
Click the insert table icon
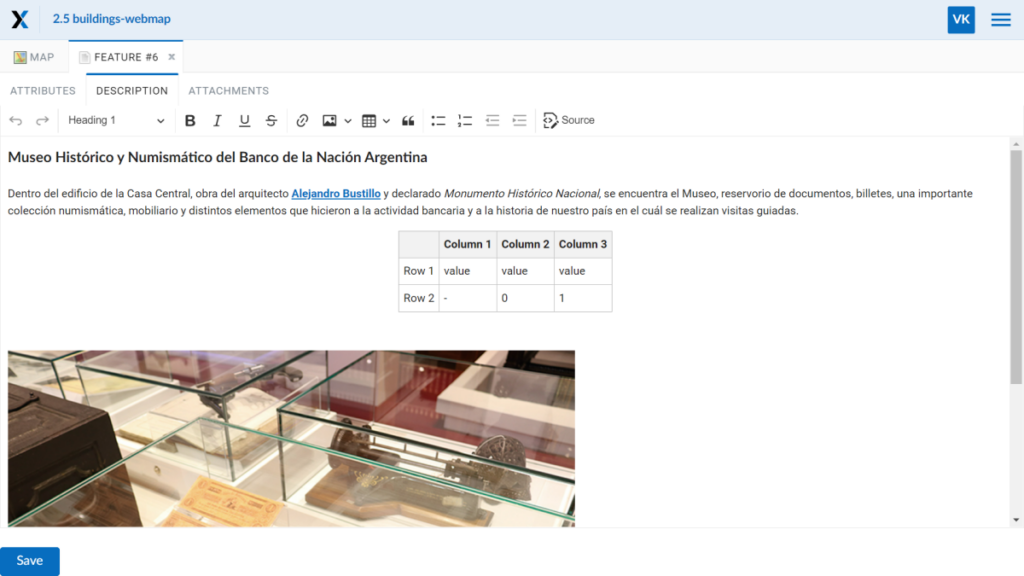coord(369,120)
